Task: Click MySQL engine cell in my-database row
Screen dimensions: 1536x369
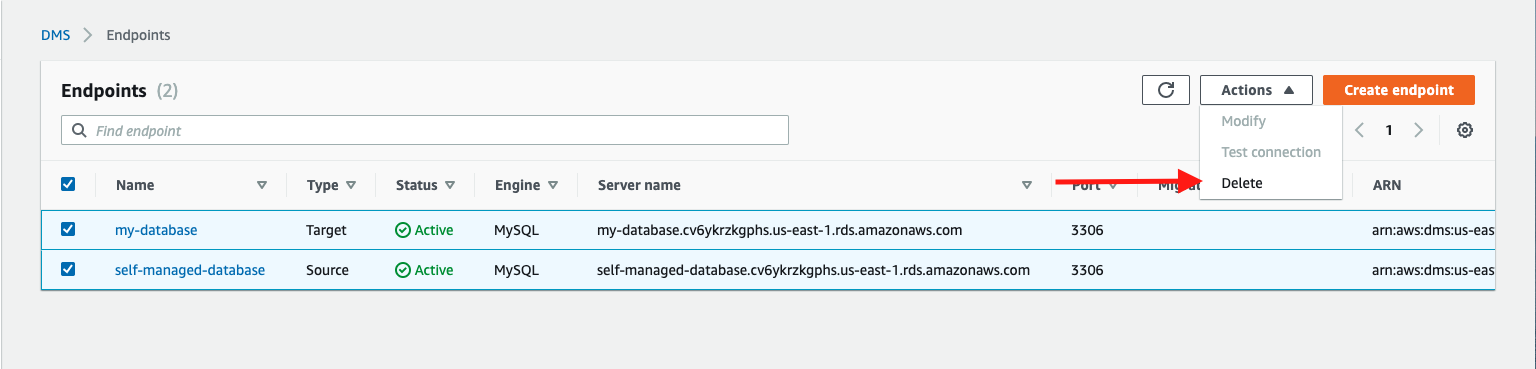Action: pos(516,230)
